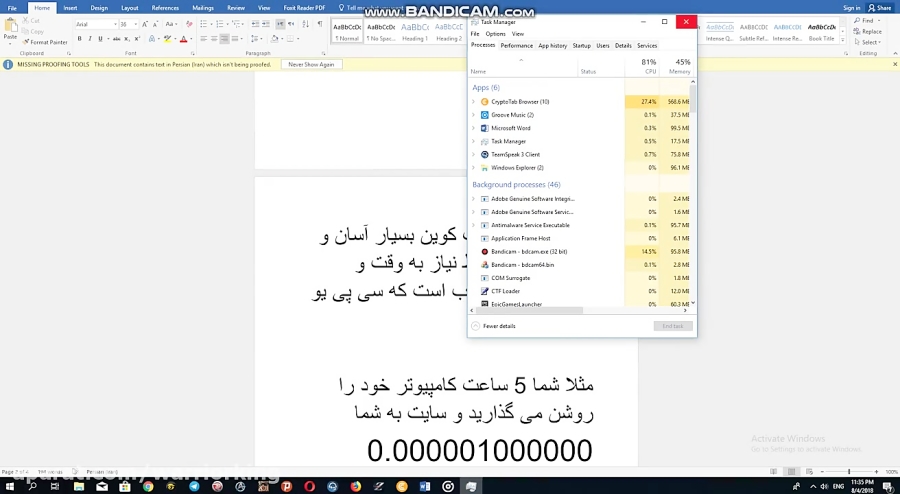This screenshot has height=494, width=900.
Task: Click the Paste icon in Clipboard
Action: 10,31
